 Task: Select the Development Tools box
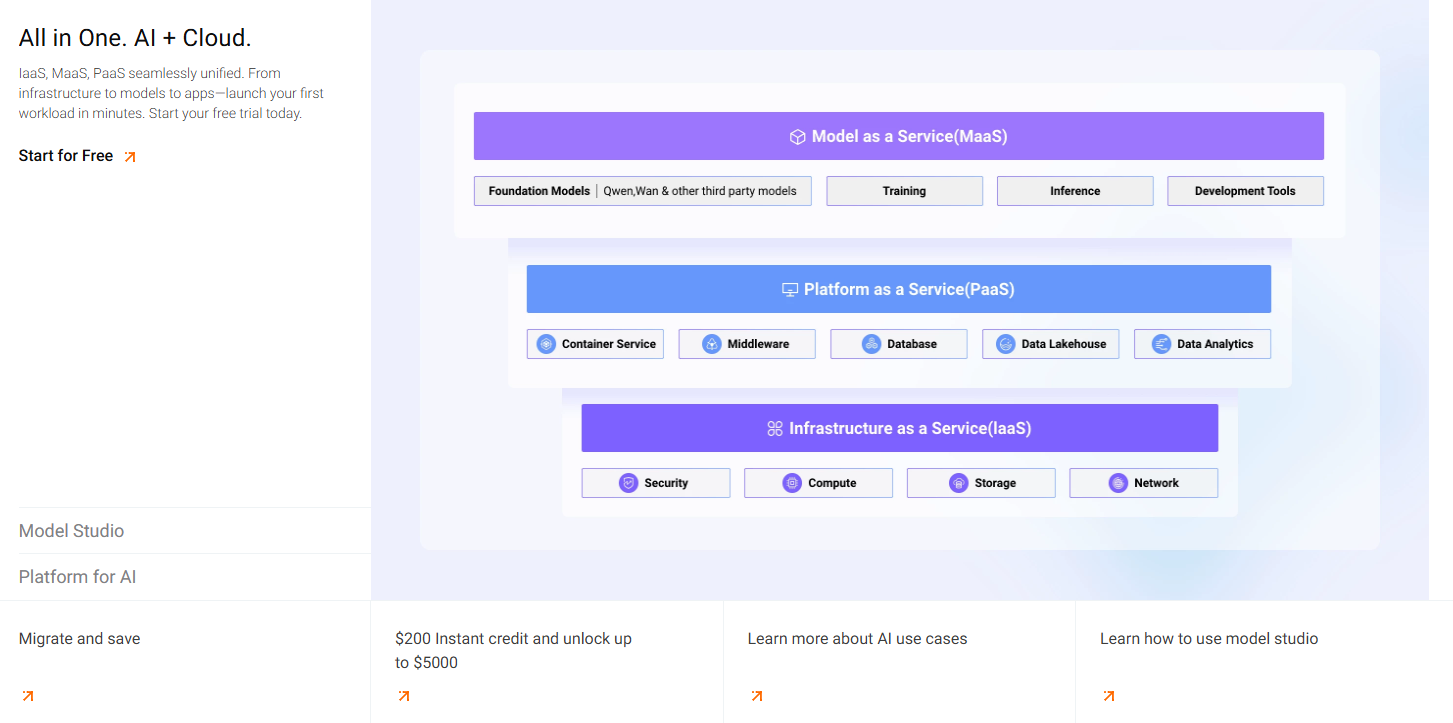(x=1245, y=191)
